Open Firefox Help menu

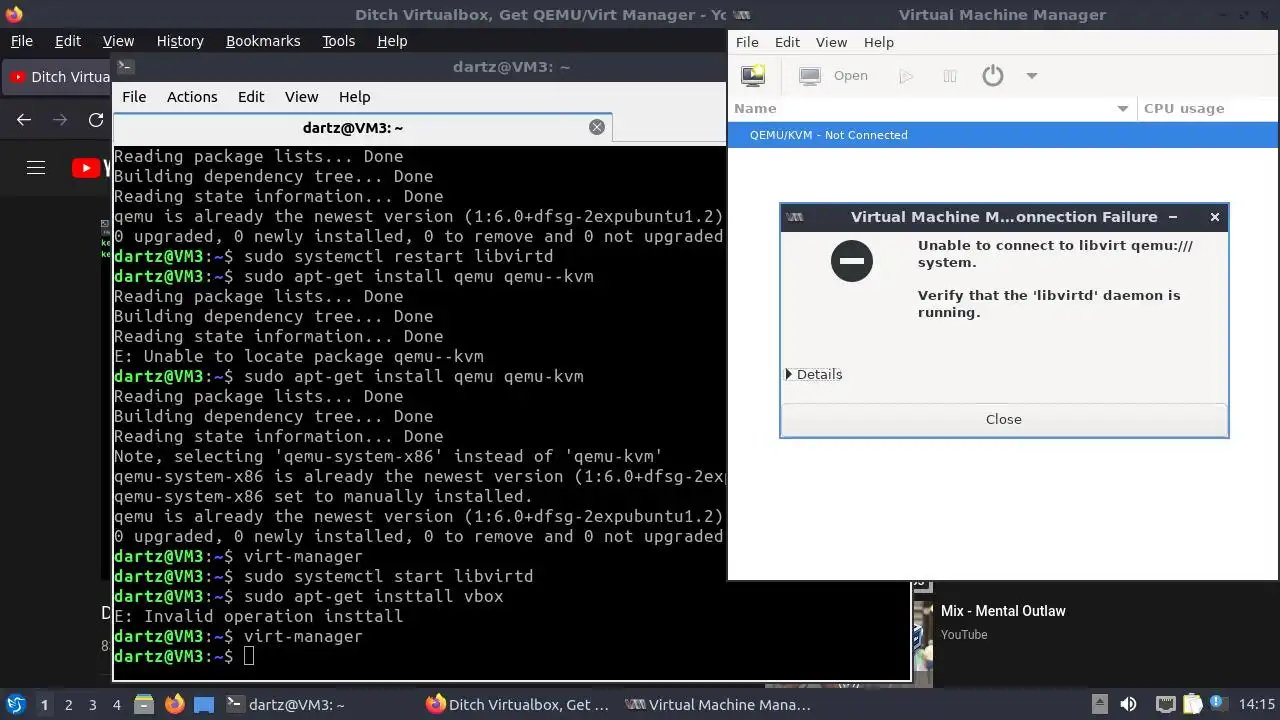392,41
